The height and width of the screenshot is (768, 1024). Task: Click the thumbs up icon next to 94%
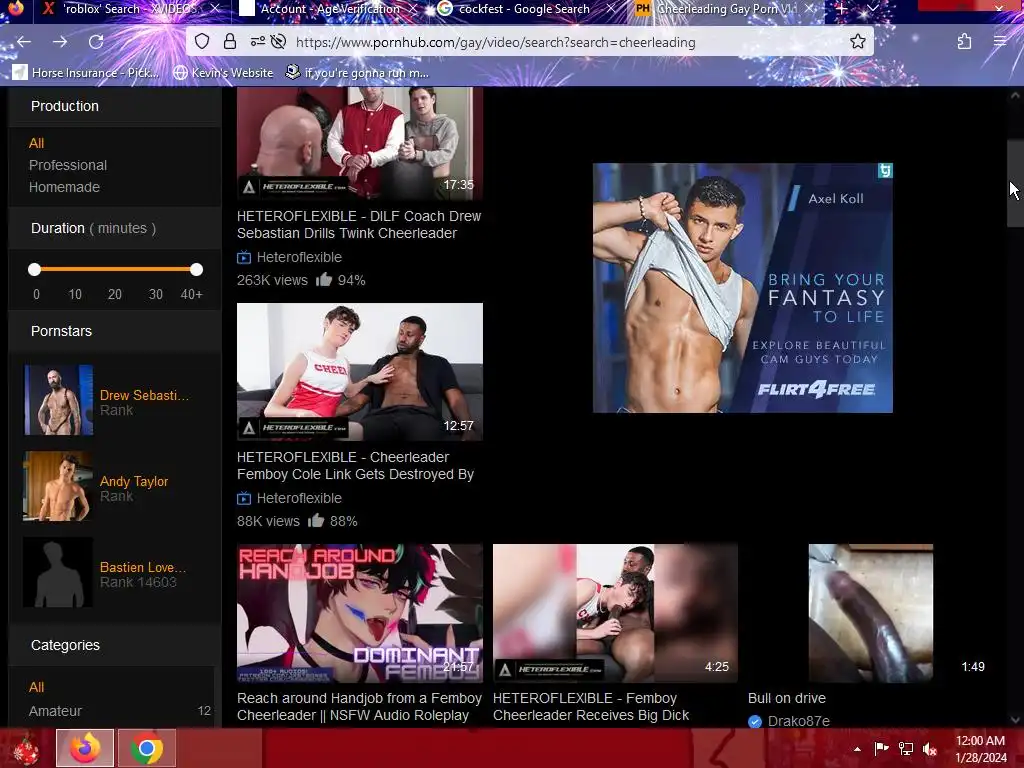(324, 280)
